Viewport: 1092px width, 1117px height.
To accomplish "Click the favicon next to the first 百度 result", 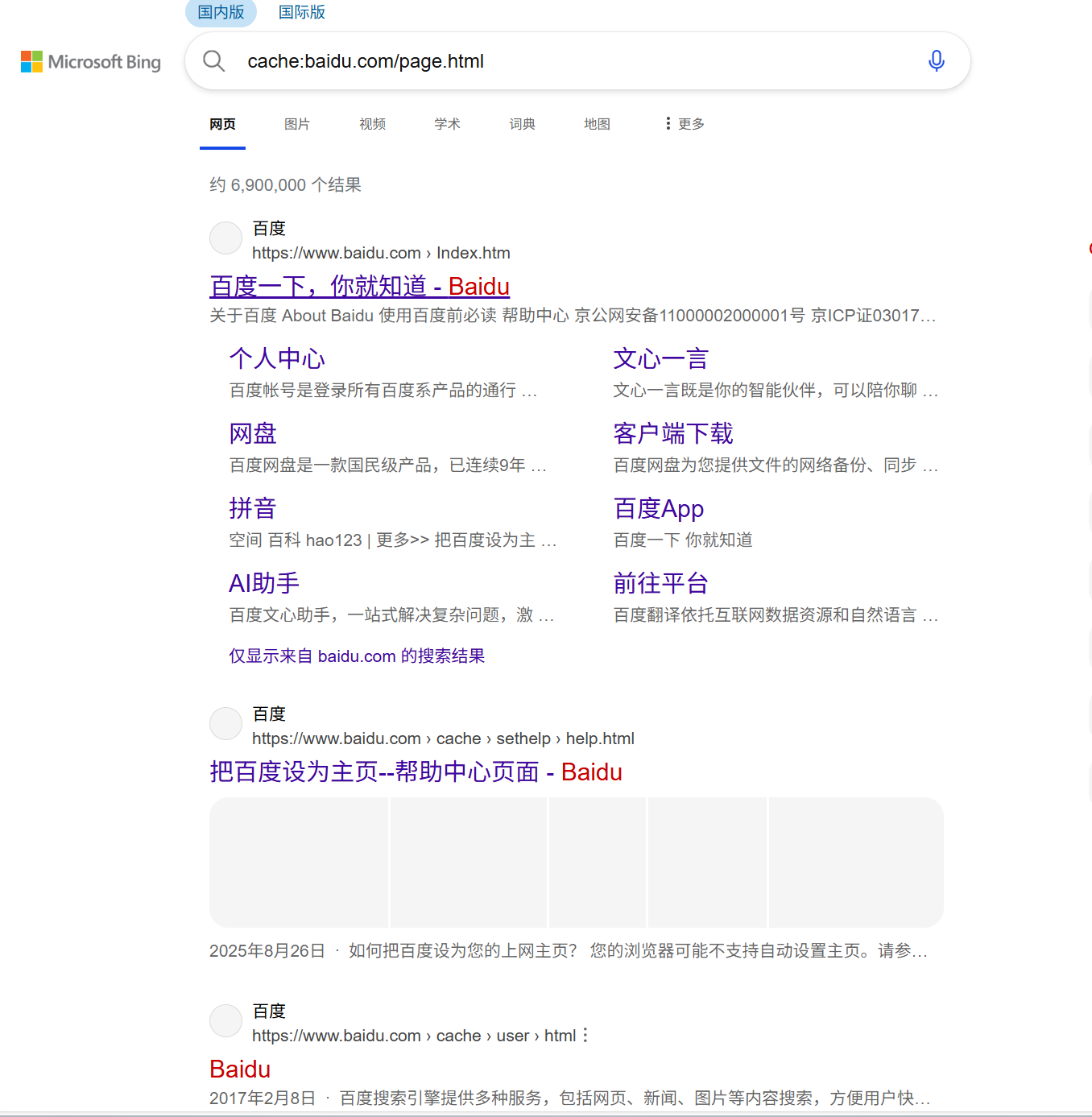I will point(225,238).
